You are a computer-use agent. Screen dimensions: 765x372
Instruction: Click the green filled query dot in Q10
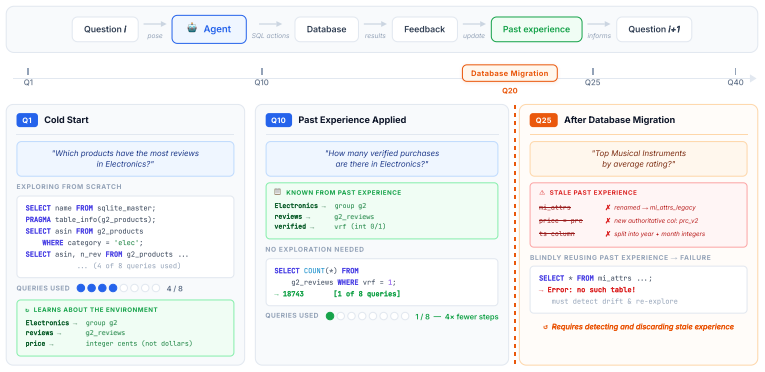point(330,316)
